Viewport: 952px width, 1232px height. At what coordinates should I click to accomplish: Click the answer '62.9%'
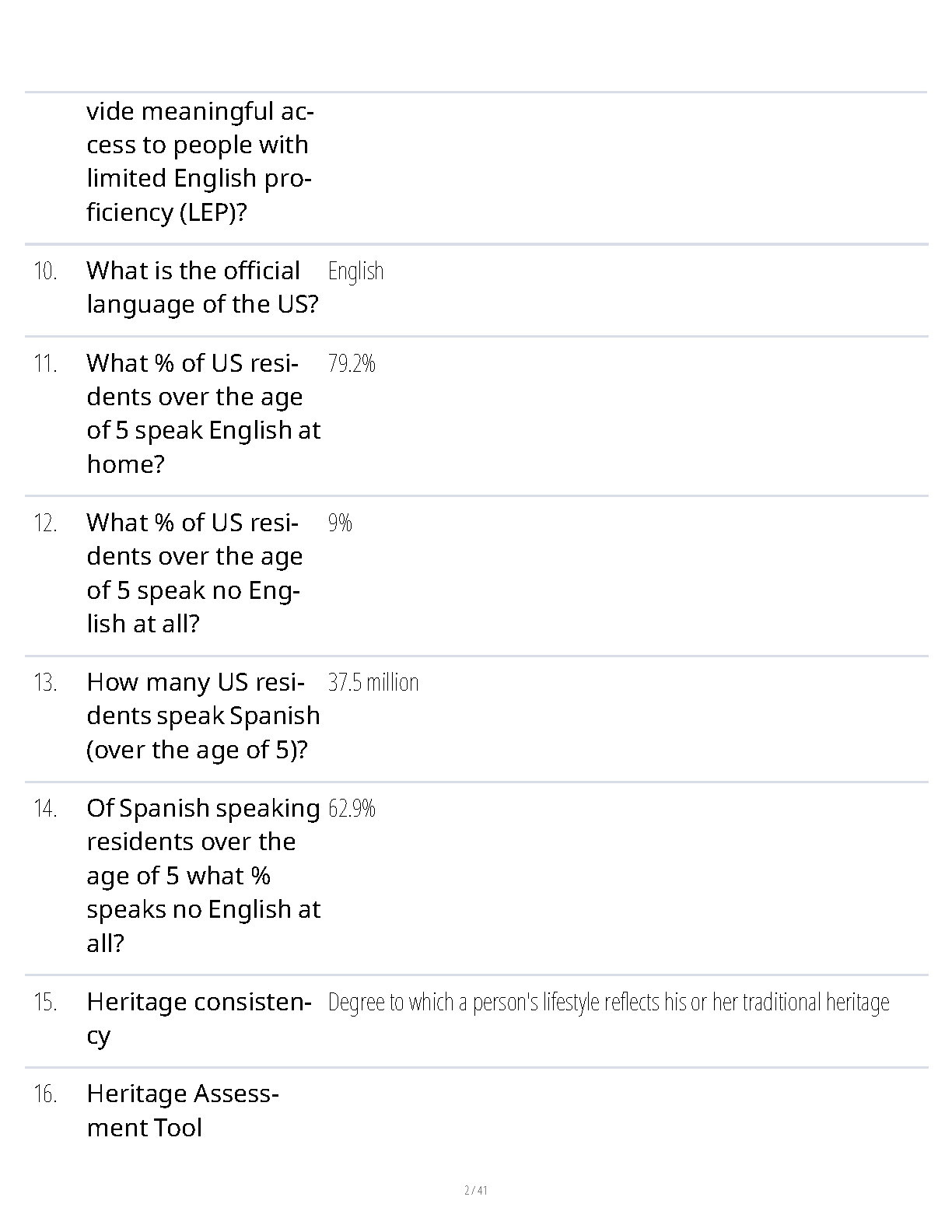[x=352, y=809]
